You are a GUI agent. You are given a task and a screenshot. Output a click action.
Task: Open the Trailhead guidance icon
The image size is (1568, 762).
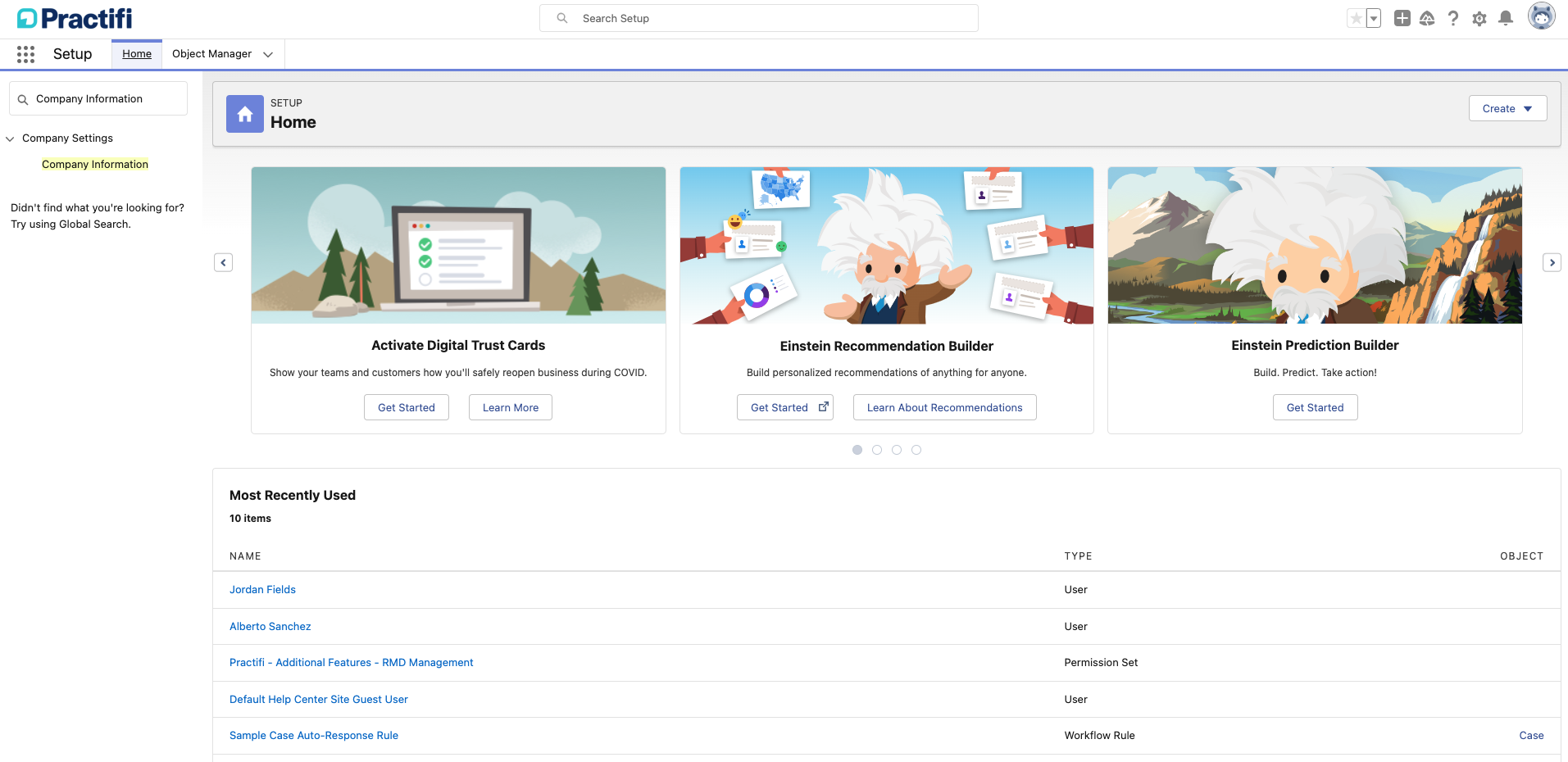[1427, 18]
